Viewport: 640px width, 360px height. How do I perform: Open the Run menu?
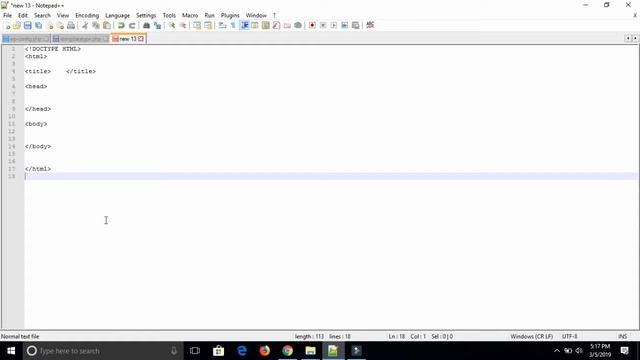(209, 16)
